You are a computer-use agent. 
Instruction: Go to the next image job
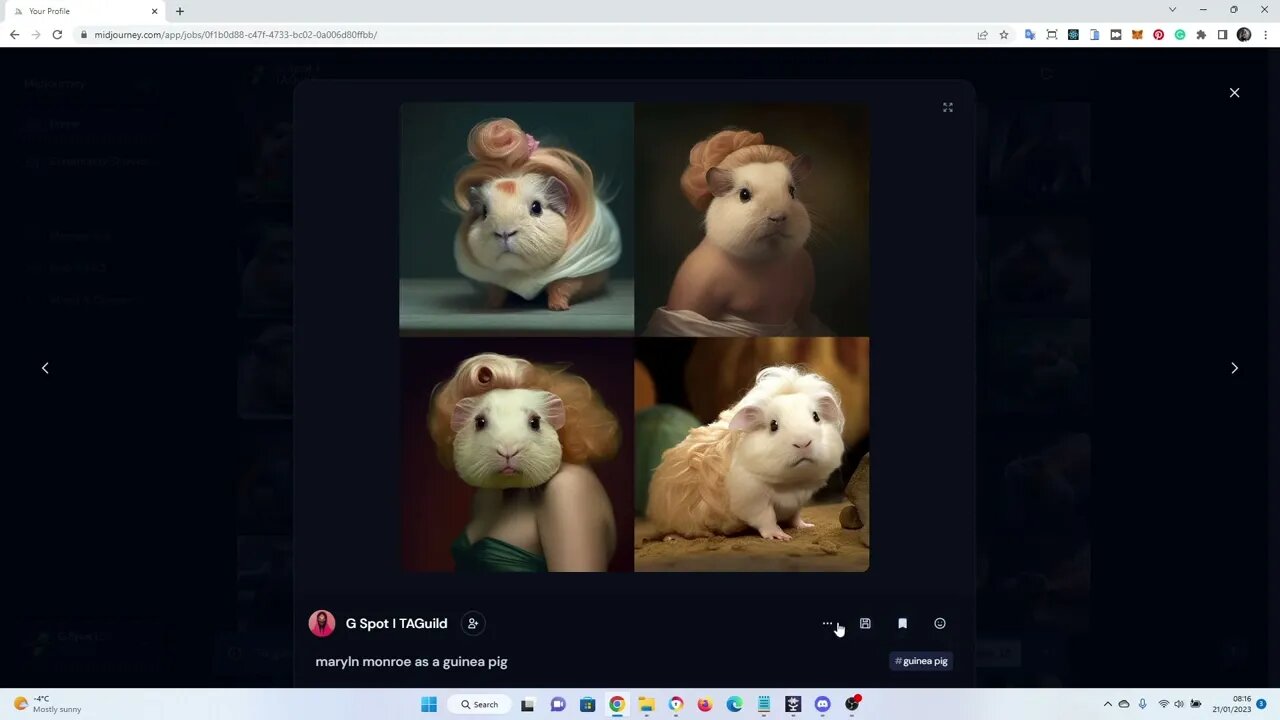click(1234, 368)
